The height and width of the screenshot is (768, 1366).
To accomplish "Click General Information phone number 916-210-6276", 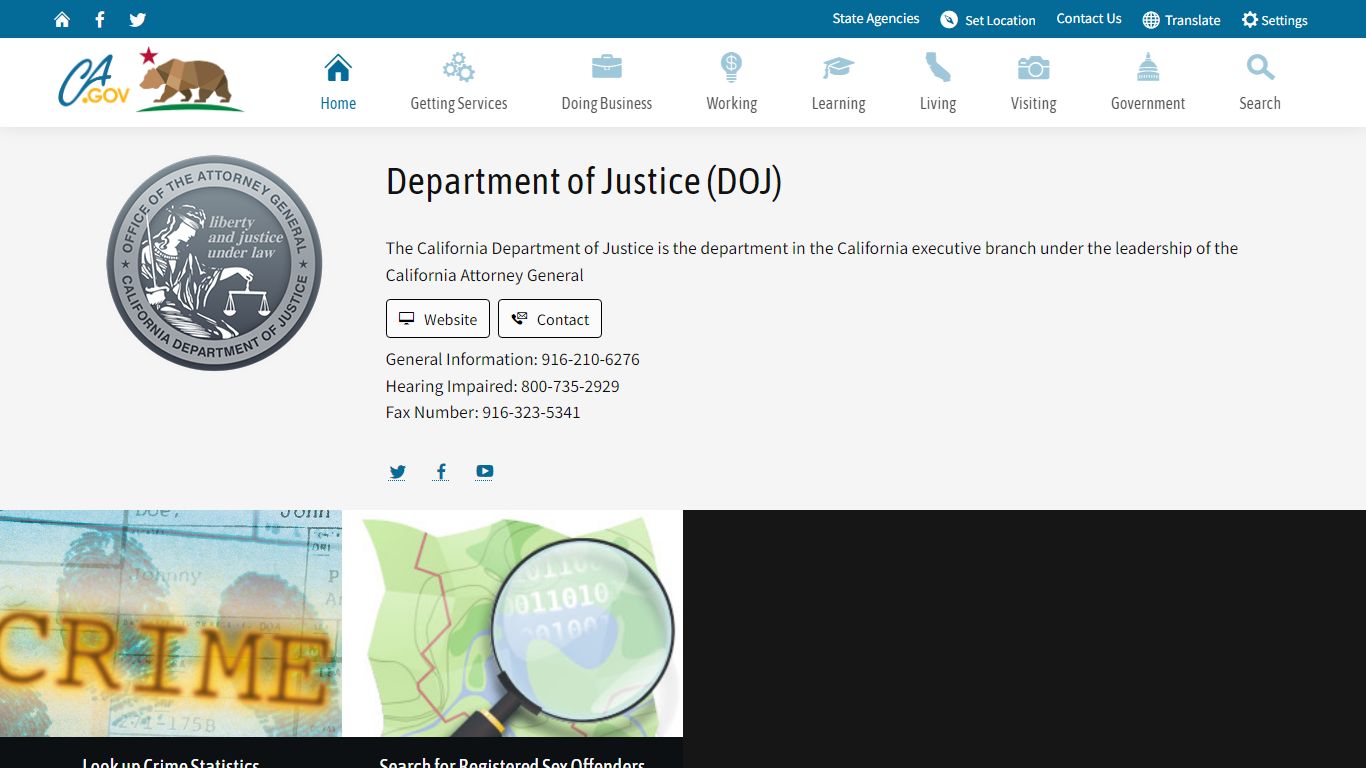I will click(590, 359).
